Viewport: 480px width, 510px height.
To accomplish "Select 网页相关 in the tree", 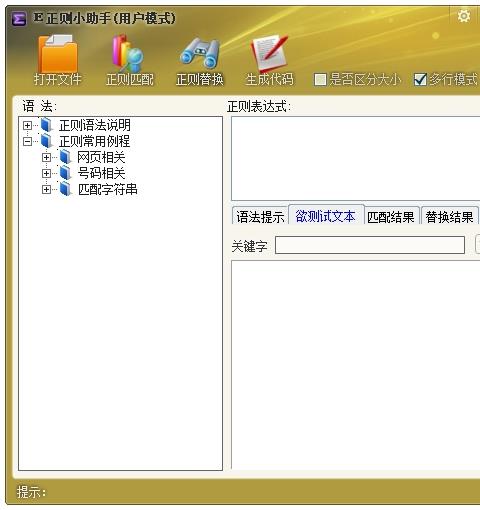I will [101, 157].
